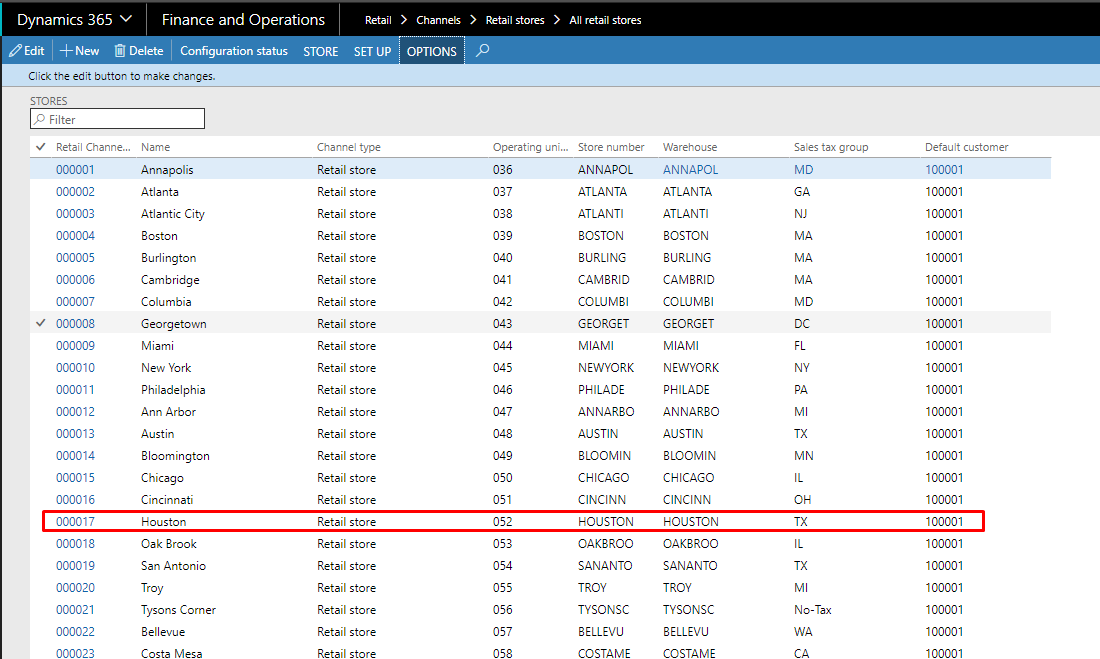Open default customer 100001 link in Annapolis row
Viewport: 1100px width, 659px height.
tap(944, 170)
